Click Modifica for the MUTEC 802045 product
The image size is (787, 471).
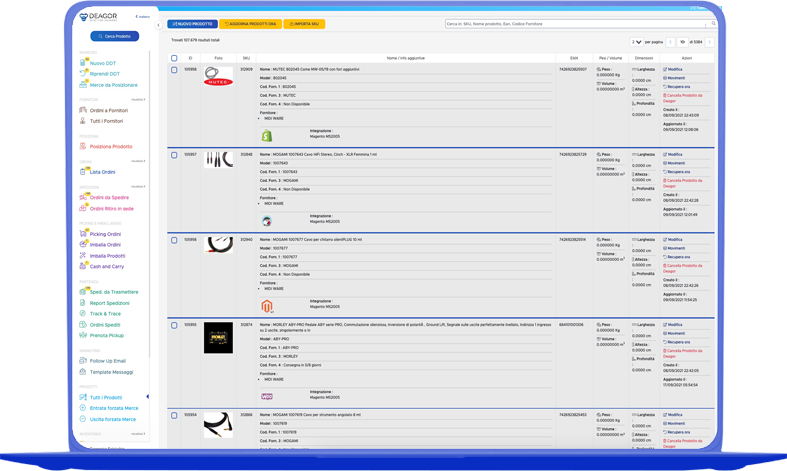coord(673,69)
